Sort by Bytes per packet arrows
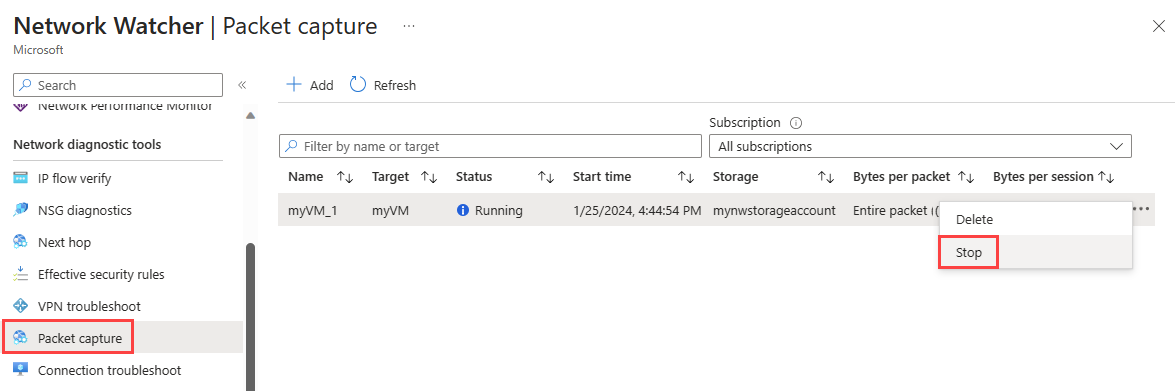1175x391 pixels. click(x=966, y=177)
